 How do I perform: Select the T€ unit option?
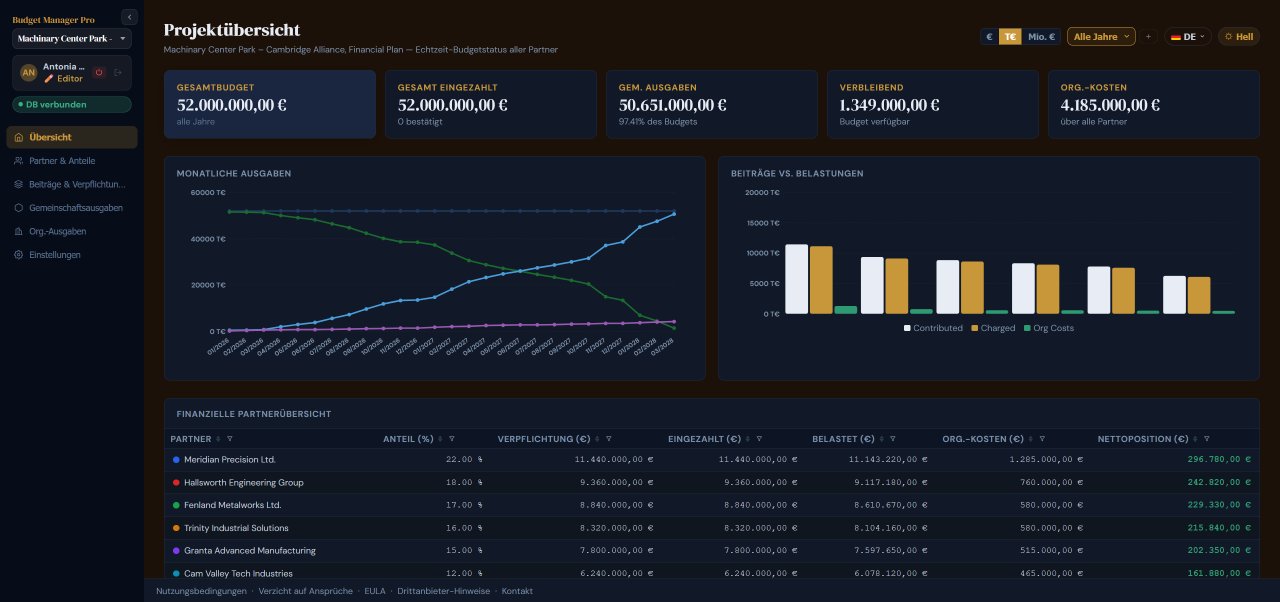[1010, 36]
